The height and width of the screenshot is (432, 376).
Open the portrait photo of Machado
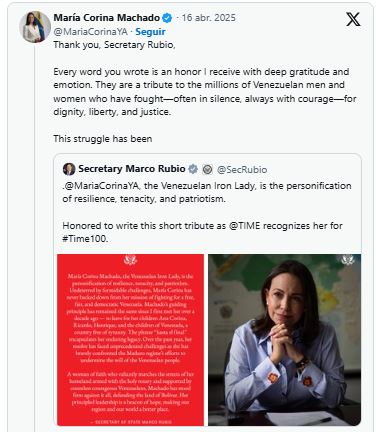(x=285, y=340)
